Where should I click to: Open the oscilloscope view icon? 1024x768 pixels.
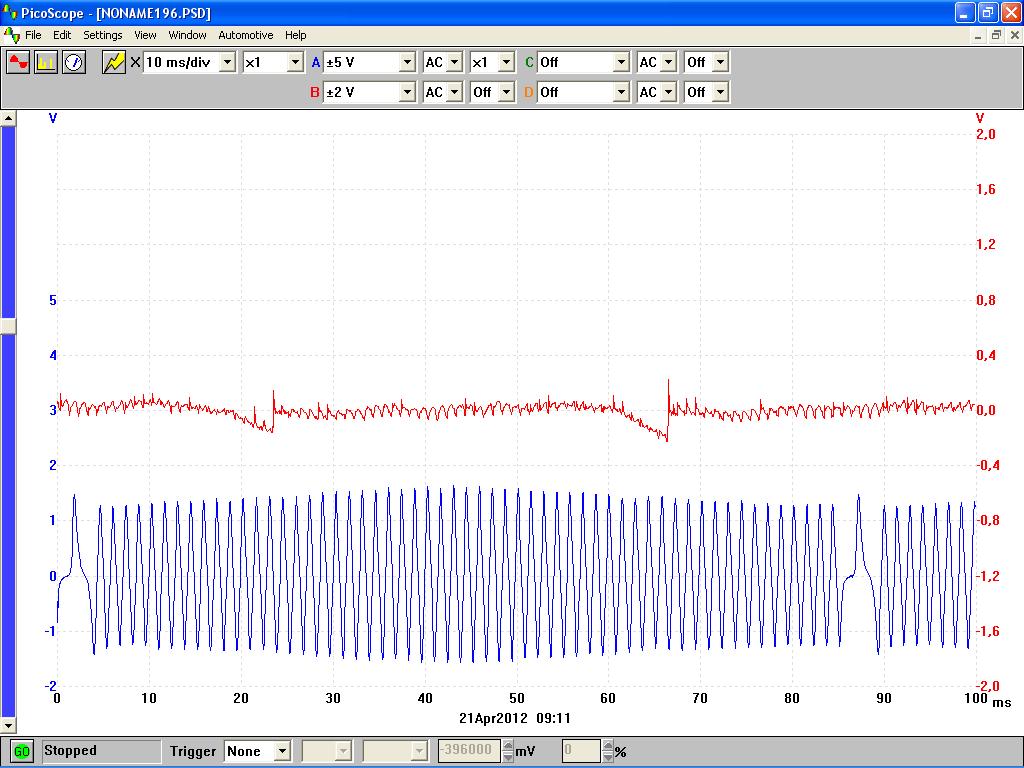click(18, 62)
